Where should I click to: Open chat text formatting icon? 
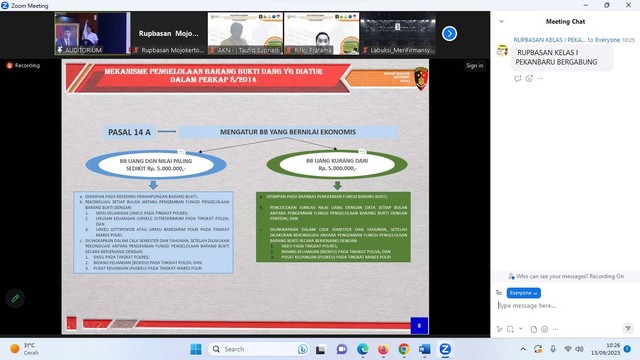click(x=500, y=329)
